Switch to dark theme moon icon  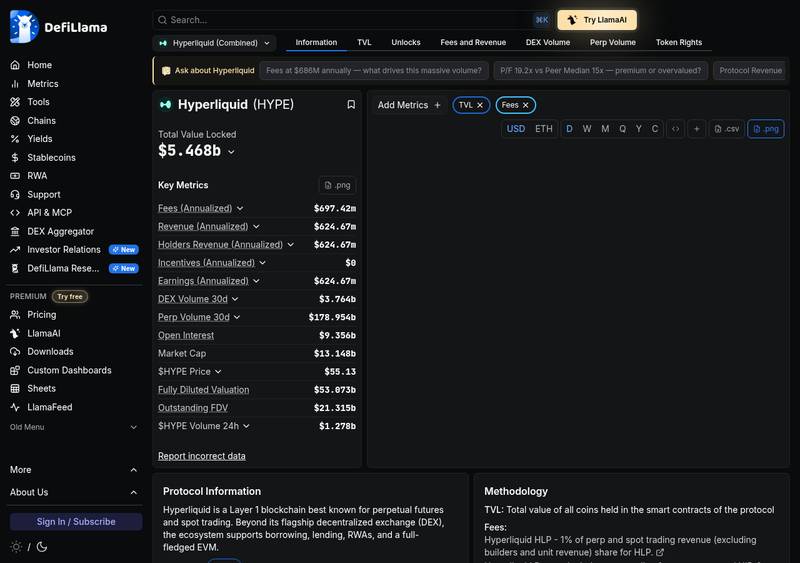(42, 547)
